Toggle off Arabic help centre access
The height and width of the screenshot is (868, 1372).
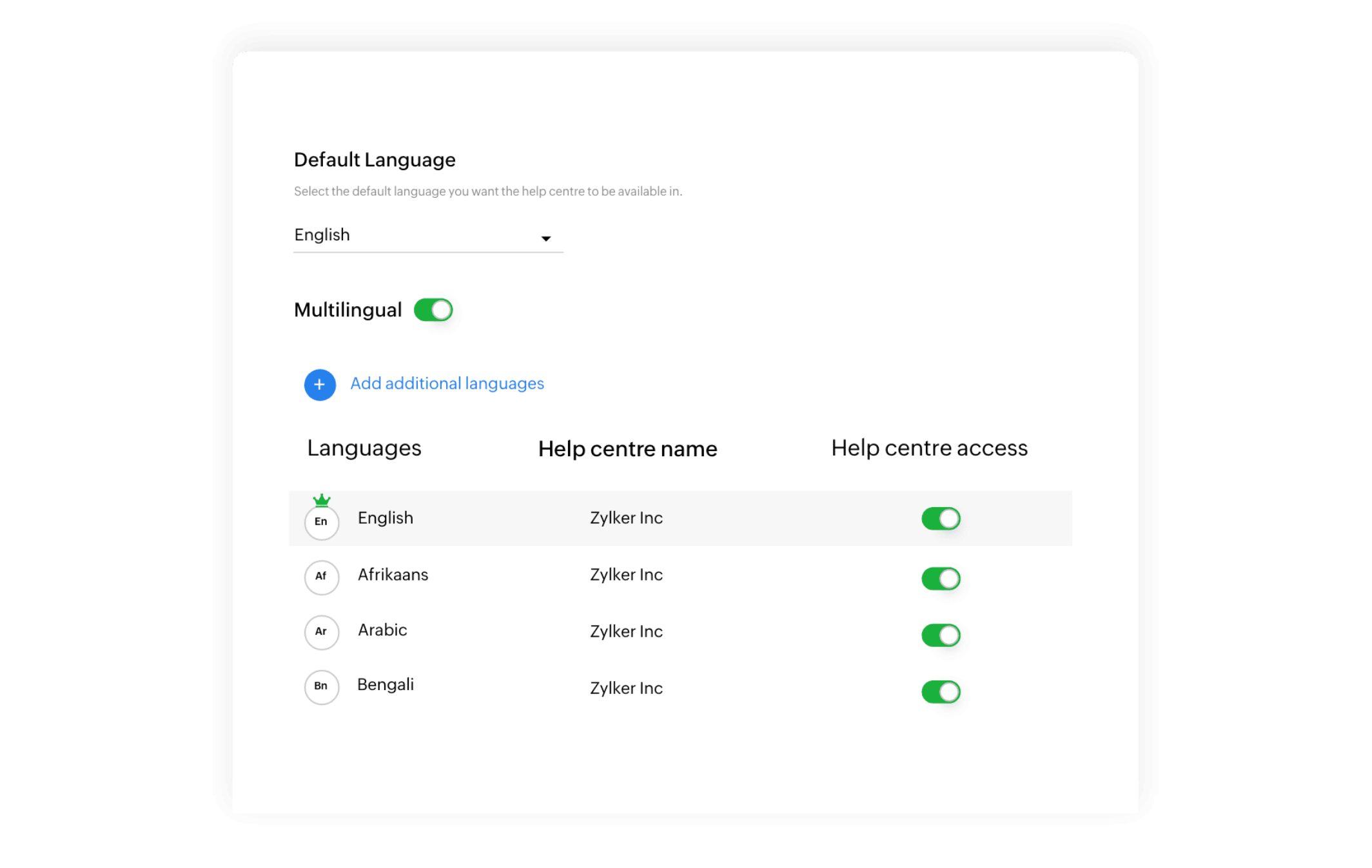pos(941,635)
